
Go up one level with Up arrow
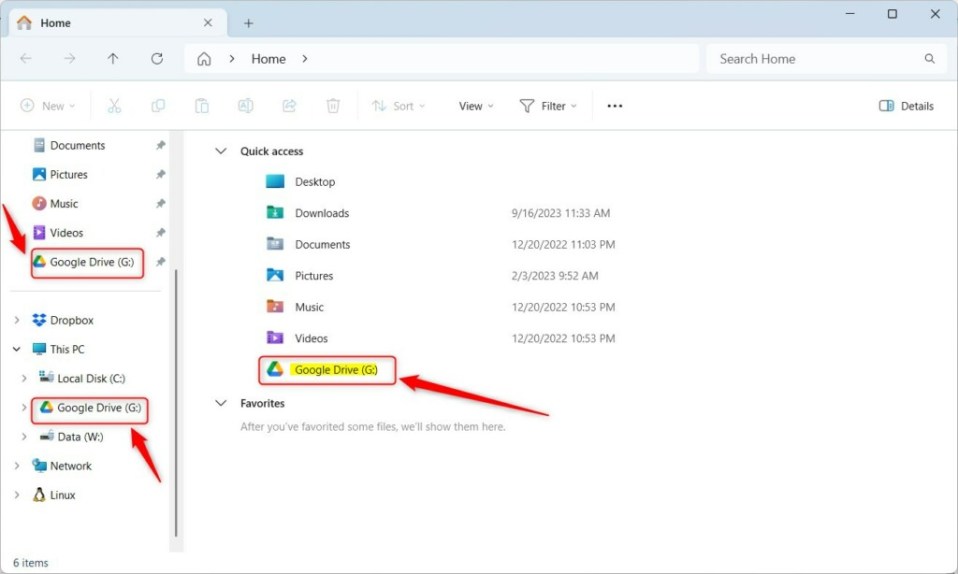113,59
